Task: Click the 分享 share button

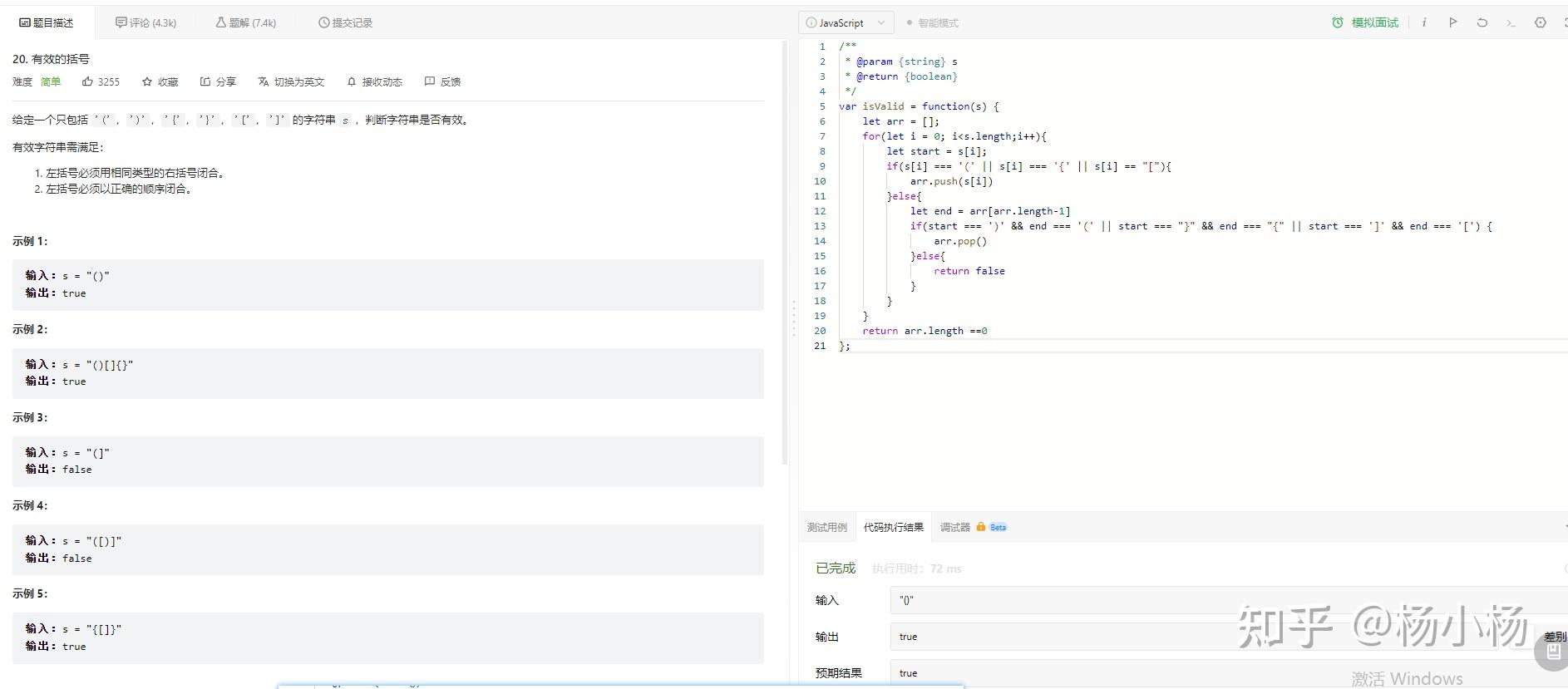Action: pos(218,81)
